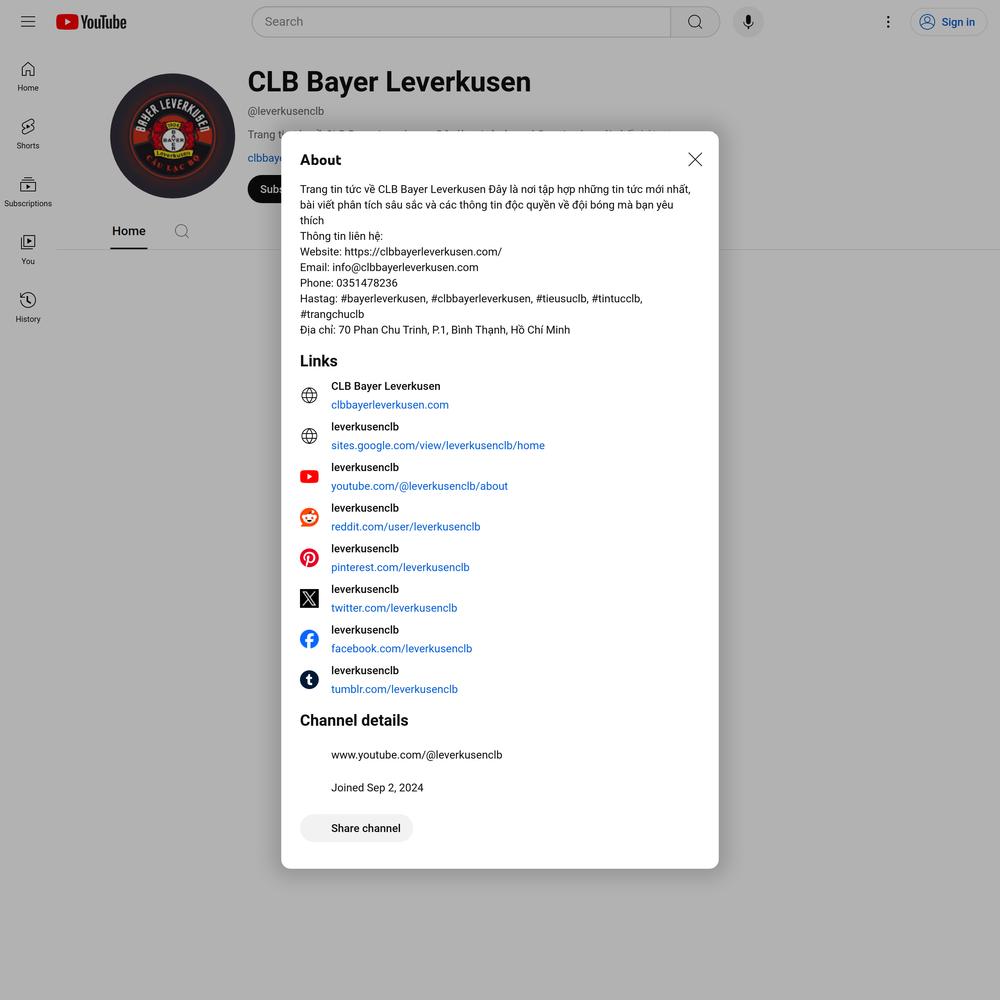1000x1000 pixels.
Task: Open the facebook.com/leverkusenclb link
Action: coord(401,649)
